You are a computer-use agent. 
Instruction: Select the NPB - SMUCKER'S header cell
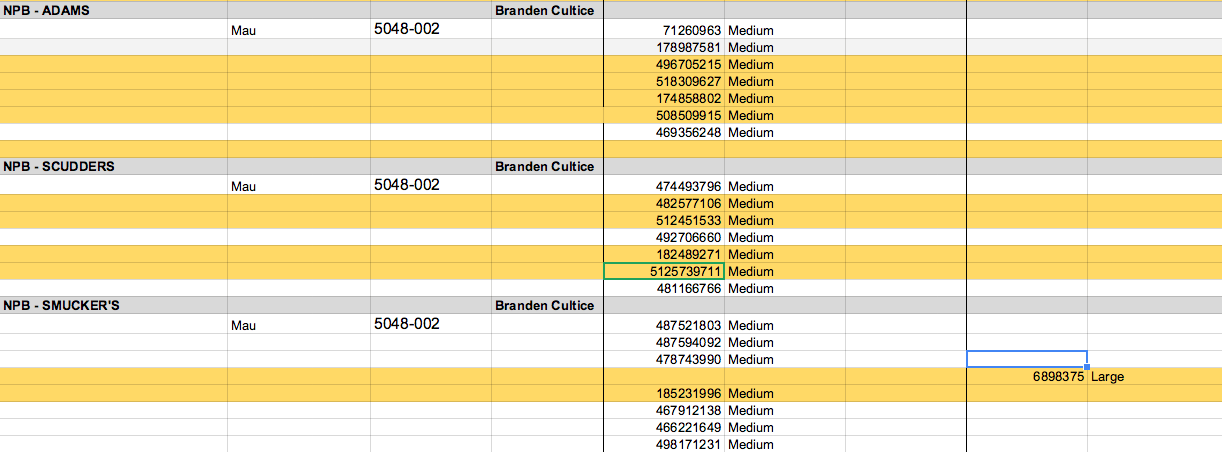pyautogui.click(x=60, y=306)
